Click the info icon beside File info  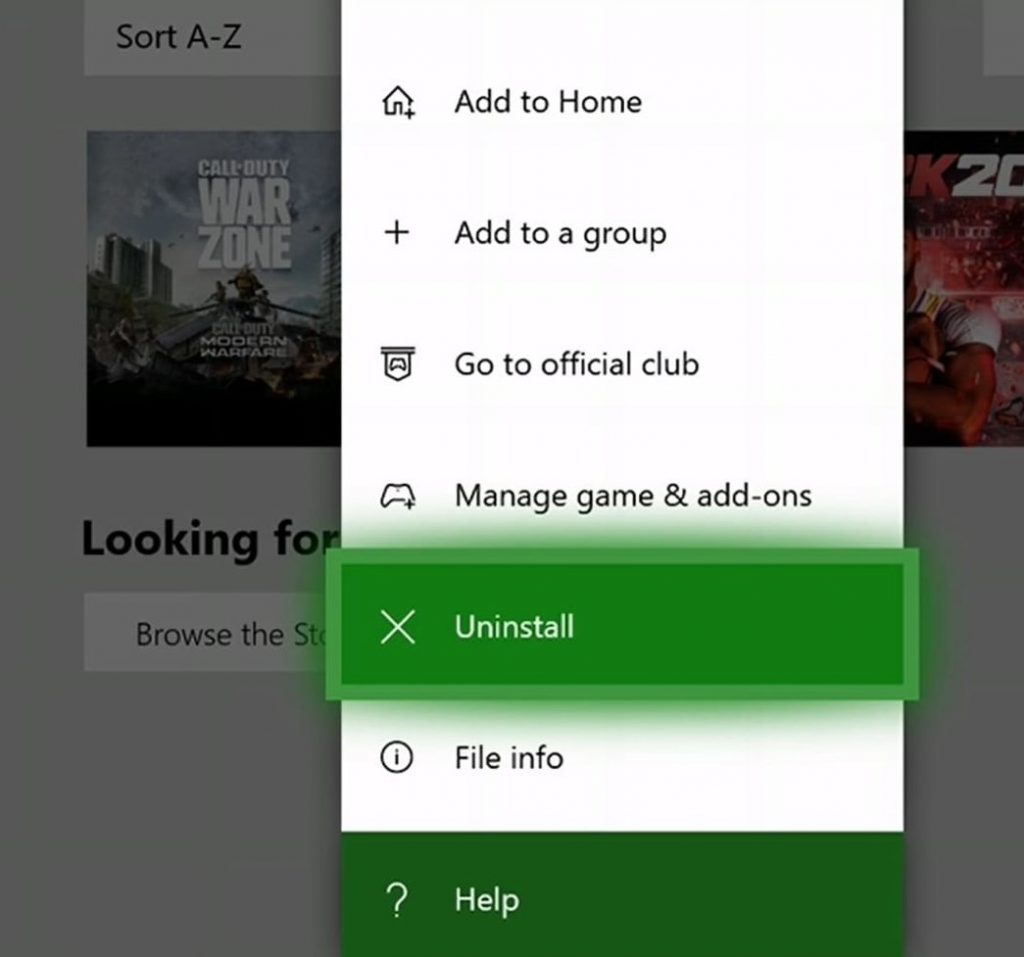tap(397, 757)
